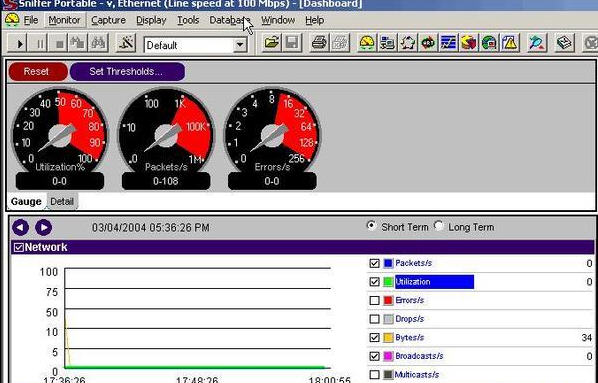
Task: Click the Packets/s legend label
Action: pyautogui.click(x=413, y=263)
